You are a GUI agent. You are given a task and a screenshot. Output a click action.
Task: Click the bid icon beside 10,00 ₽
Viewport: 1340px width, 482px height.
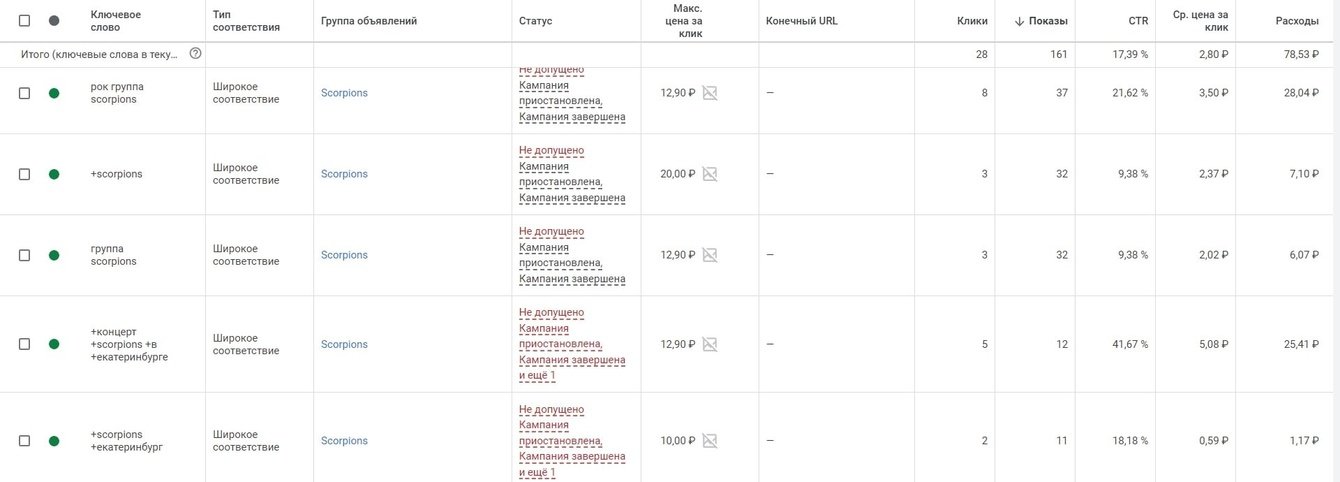pos(710,441)
